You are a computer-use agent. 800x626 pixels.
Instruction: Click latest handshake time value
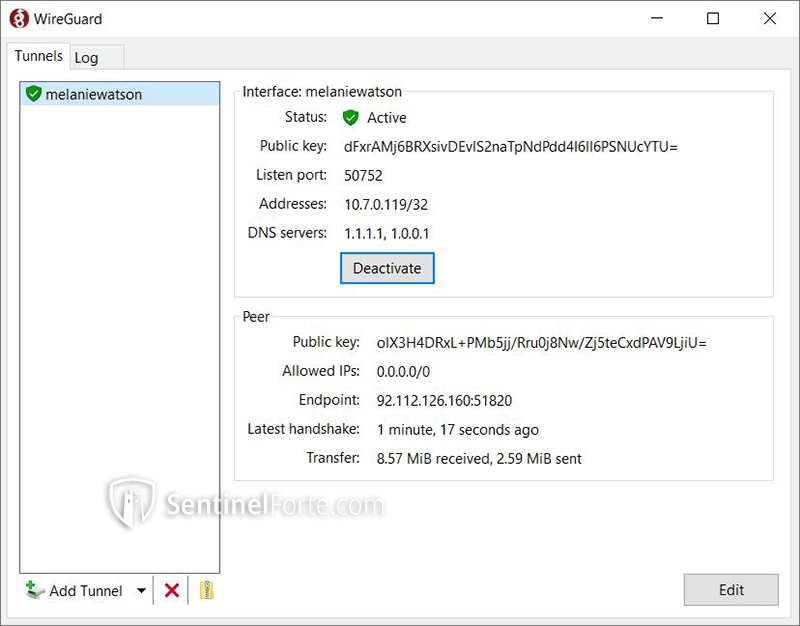pyautogui.click(x=458, y=430)
